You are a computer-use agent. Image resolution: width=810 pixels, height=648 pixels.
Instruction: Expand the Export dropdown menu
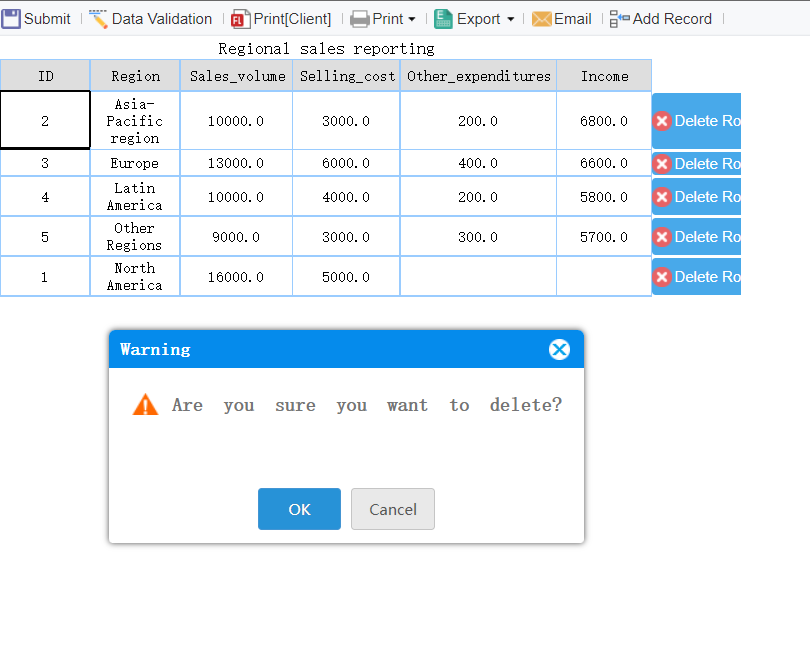[x=510, y=18]
